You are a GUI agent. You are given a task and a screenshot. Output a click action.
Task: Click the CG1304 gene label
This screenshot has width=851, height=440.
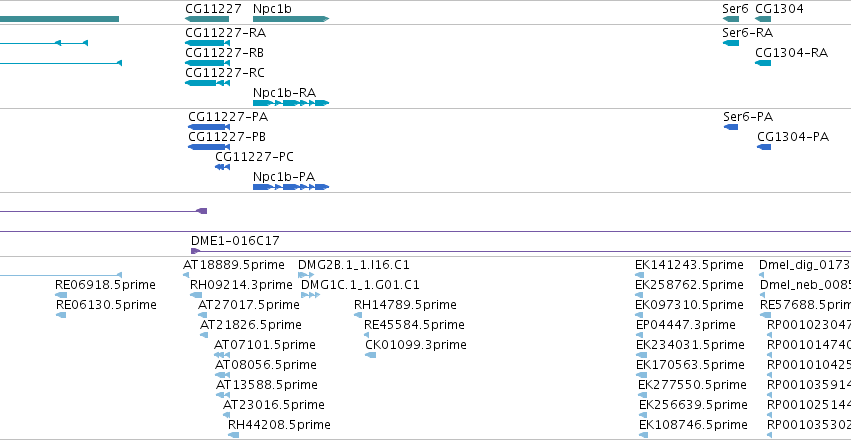pos(779,9)
